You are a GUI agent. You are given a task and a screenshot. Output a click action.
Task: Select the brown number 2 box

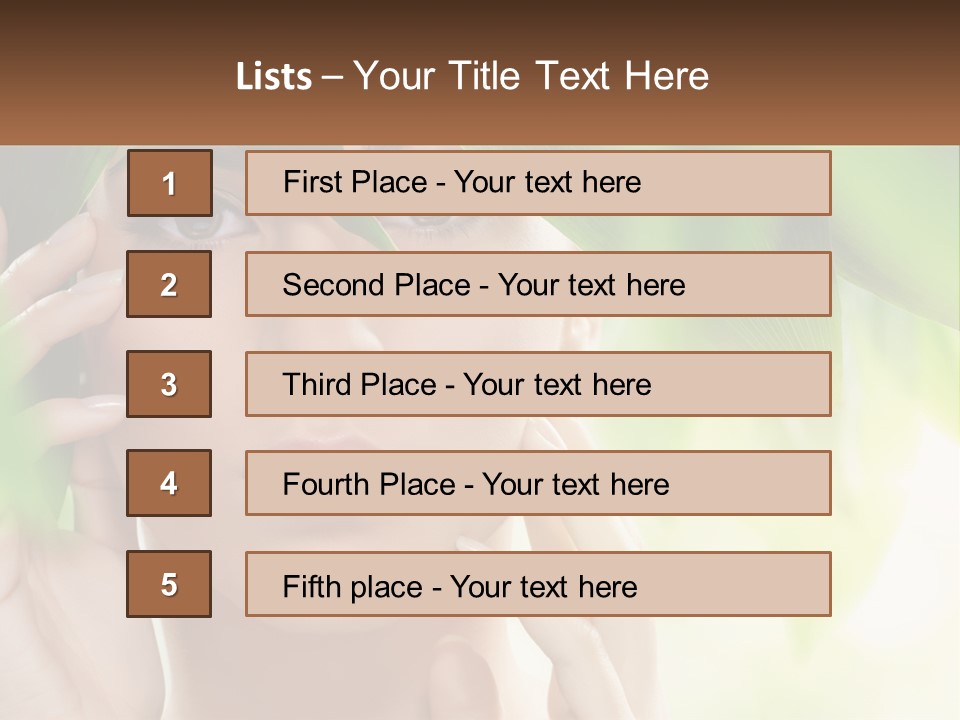point(169,284)
